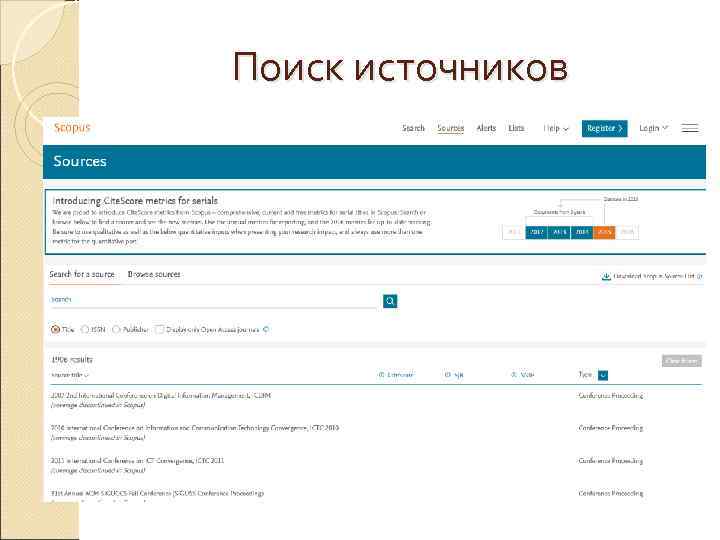Open the 2nd International Conference on Digital Information Management result

click(x=161, y=395)
